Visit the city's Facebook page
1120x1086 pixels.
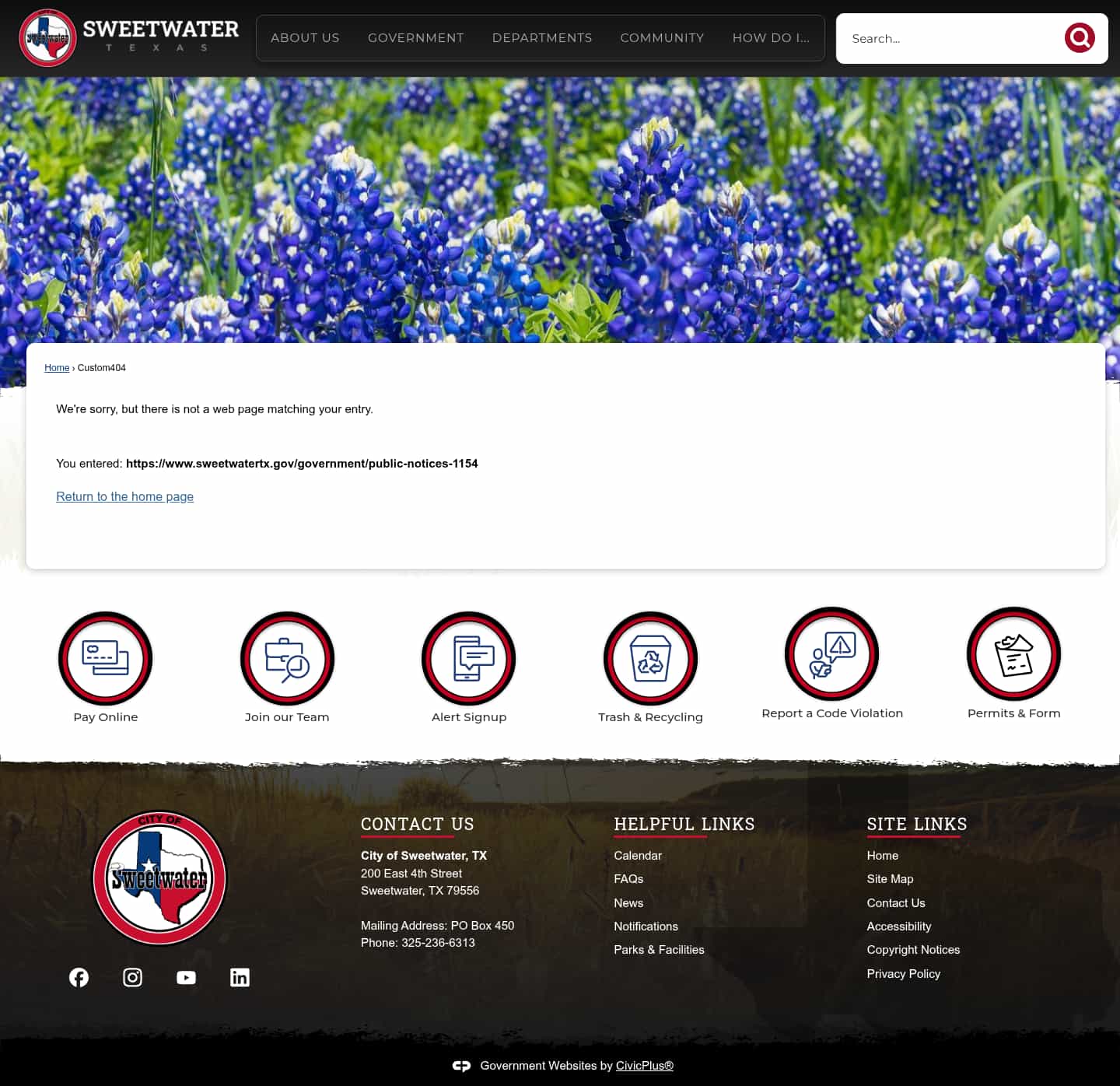tap(79, 977)
